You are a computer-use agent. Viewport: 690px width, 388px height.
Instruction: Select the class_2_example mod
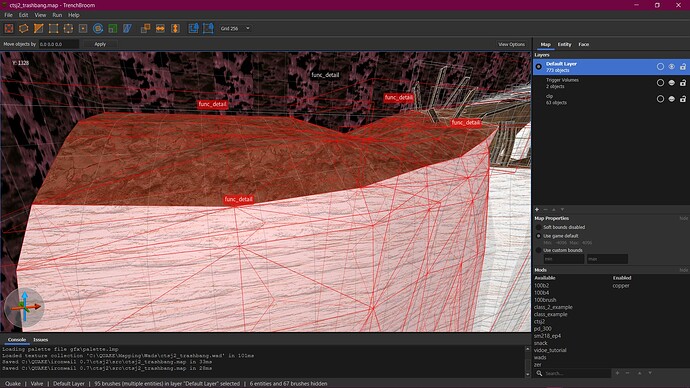[553, 307]
